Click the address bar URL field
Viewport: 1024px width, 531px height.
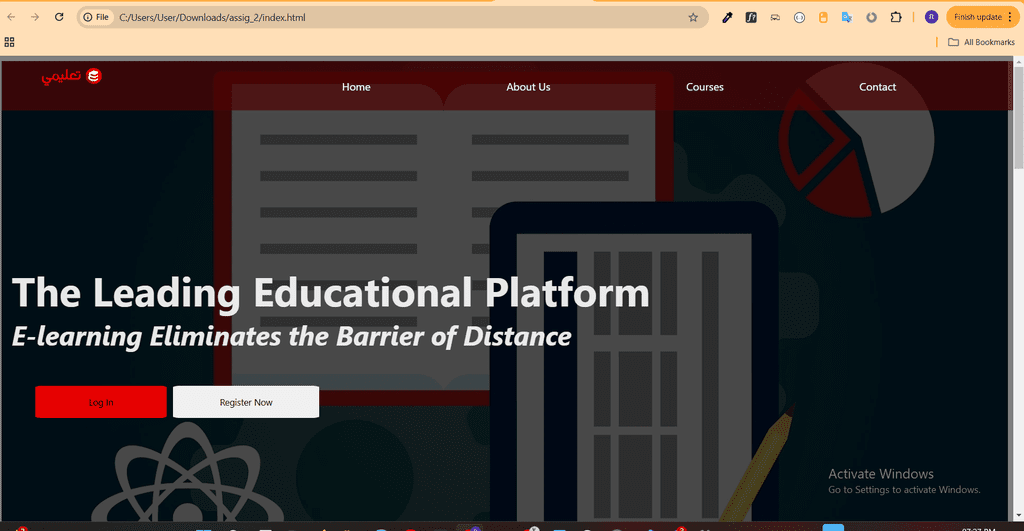click(x=398, y=18)
